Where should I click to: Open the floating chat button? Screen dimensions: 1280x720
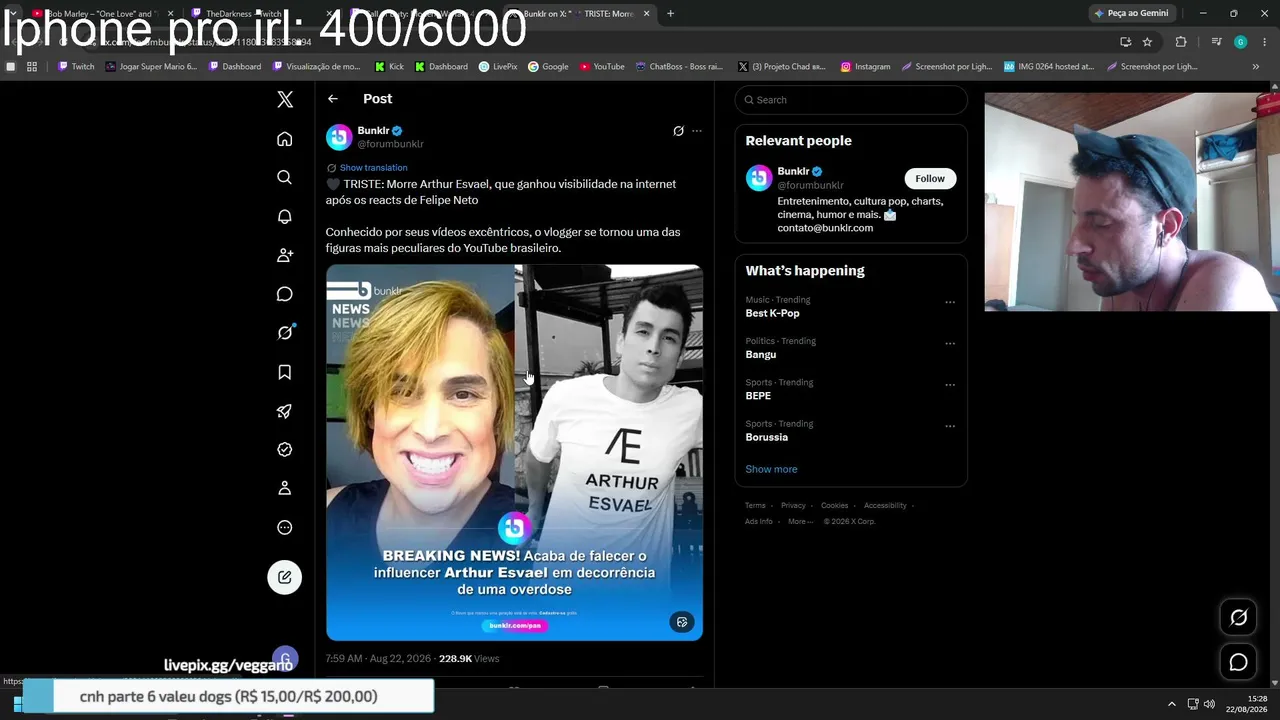(x=1238, y=662)
